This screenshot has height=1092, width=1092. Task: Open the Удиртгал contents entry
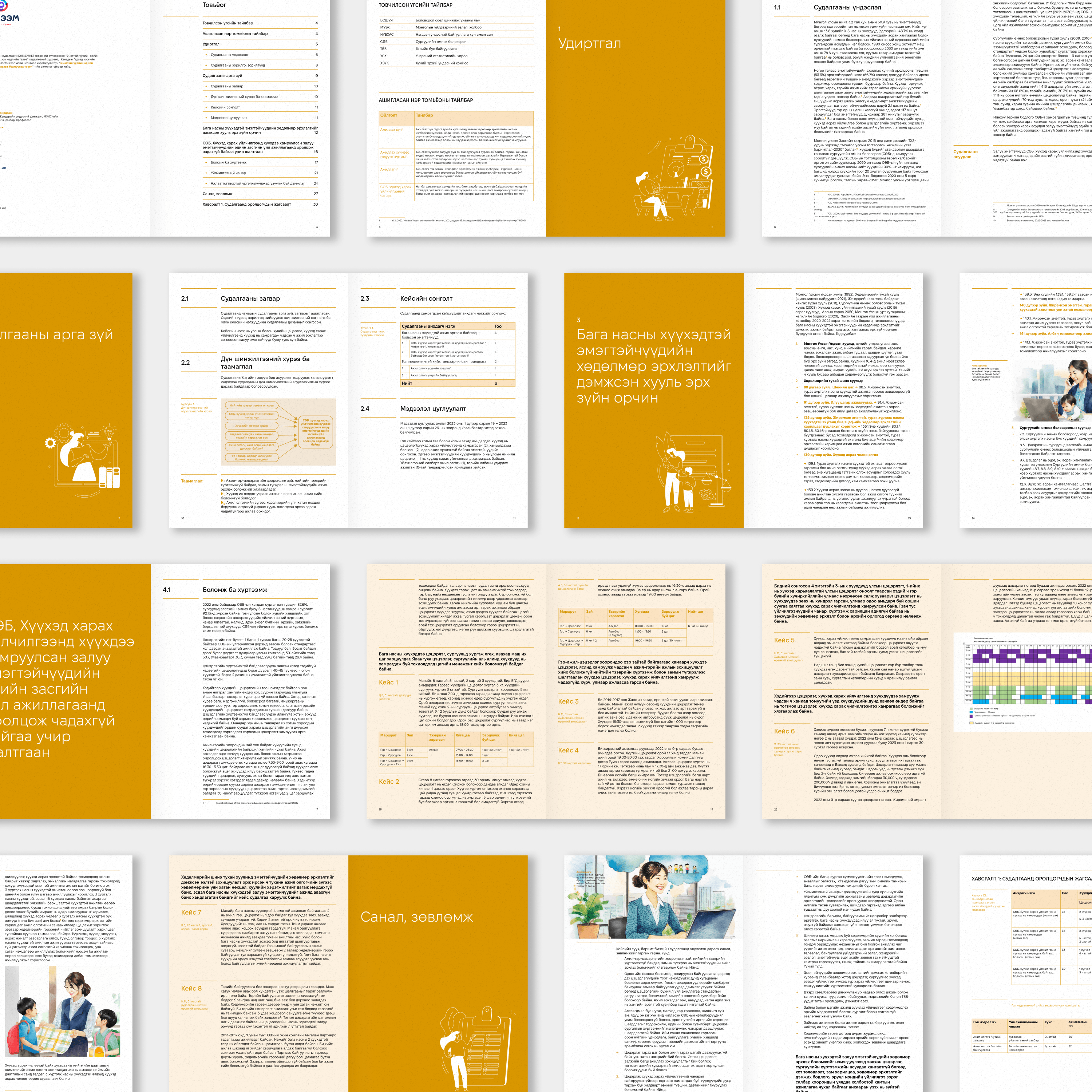211,44
